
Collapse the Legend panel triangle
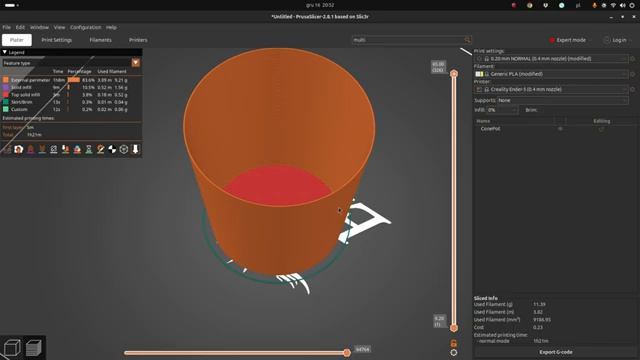4,52
